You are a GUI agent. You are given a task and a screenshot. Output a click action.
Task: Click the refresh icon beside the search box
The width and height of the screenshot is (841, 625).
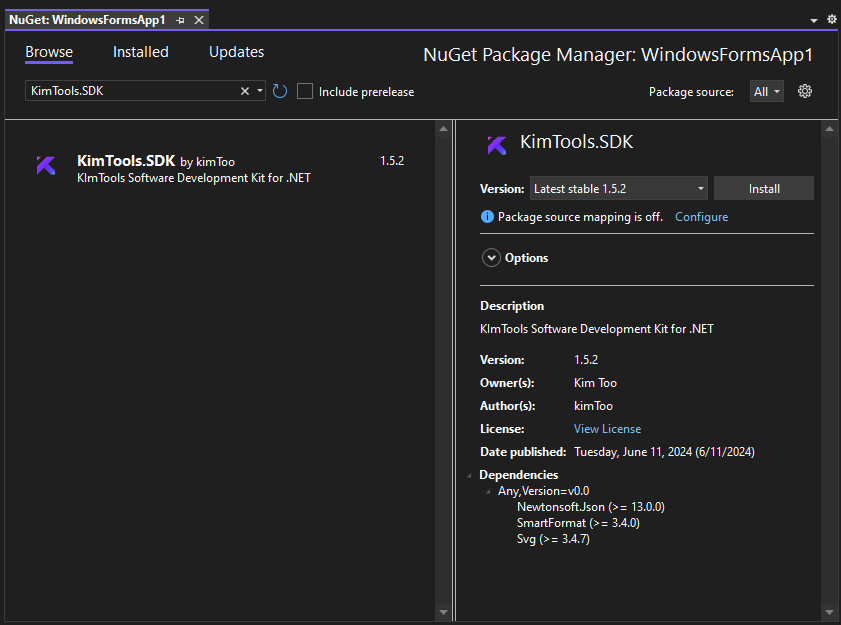click(280, 91)
